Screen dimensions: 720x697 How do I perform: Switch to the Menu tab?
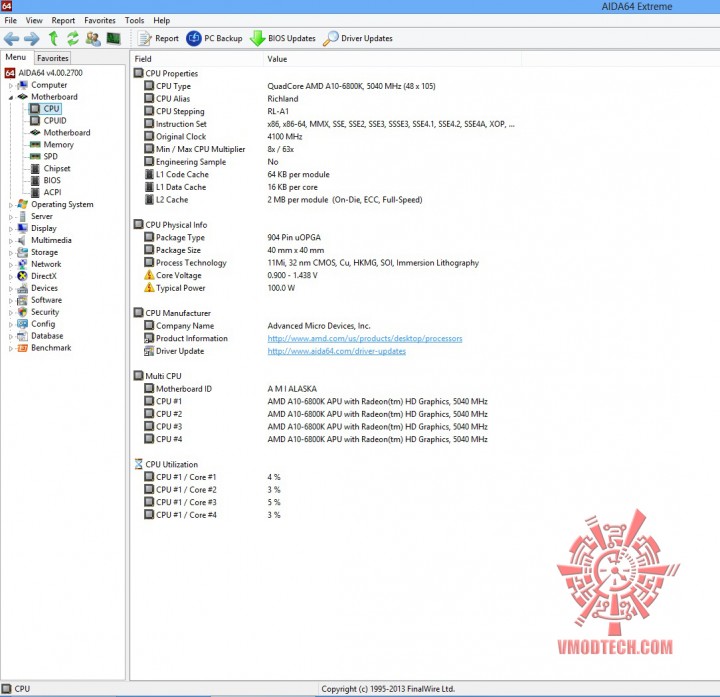(16, 57)
